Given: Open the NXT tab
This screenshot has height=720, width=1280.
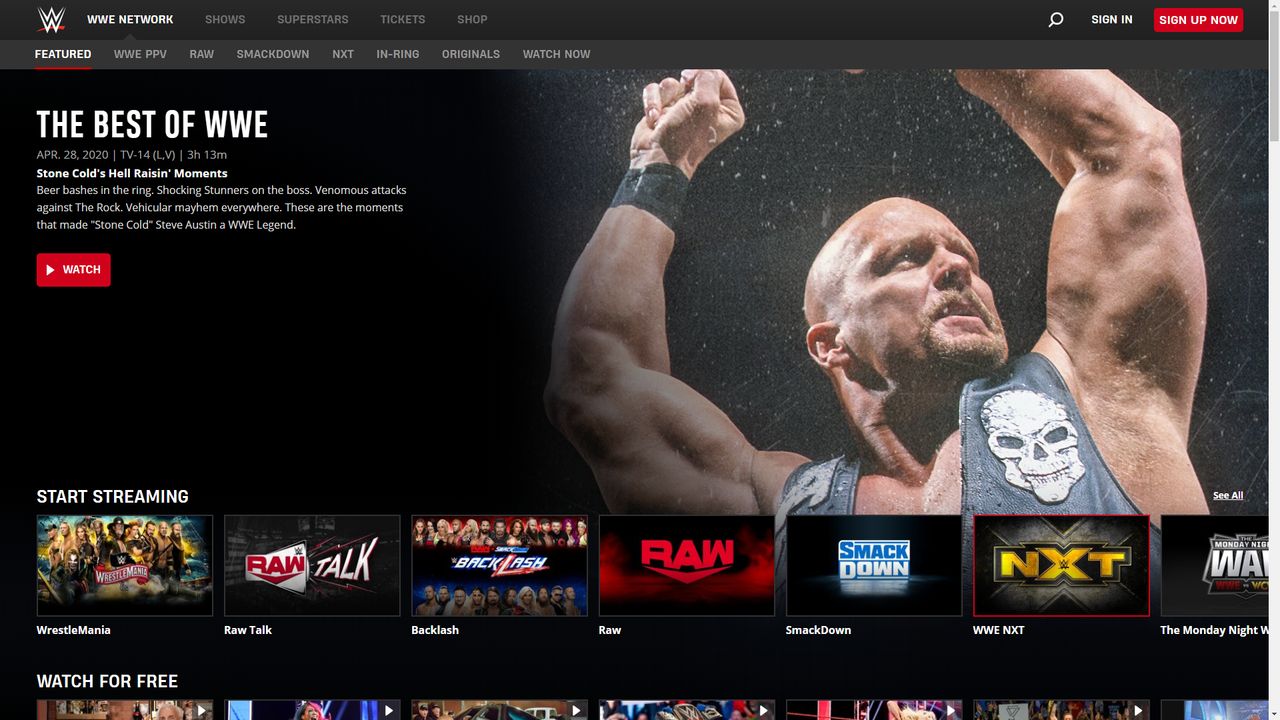Looking at the screenshot, I should tap(343, 54).
